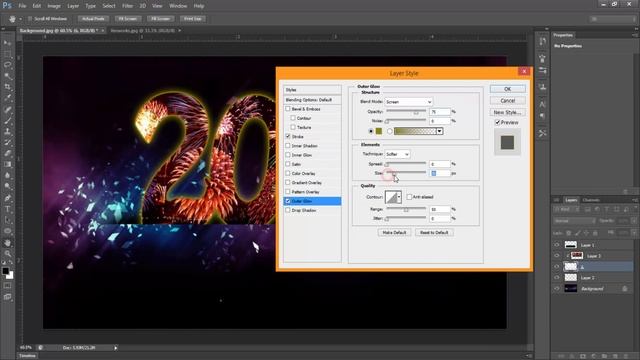This screenshot has width=640, height=360.
Task: Open the Blend Mode Screen dropdown
Action: pos(408,102)
